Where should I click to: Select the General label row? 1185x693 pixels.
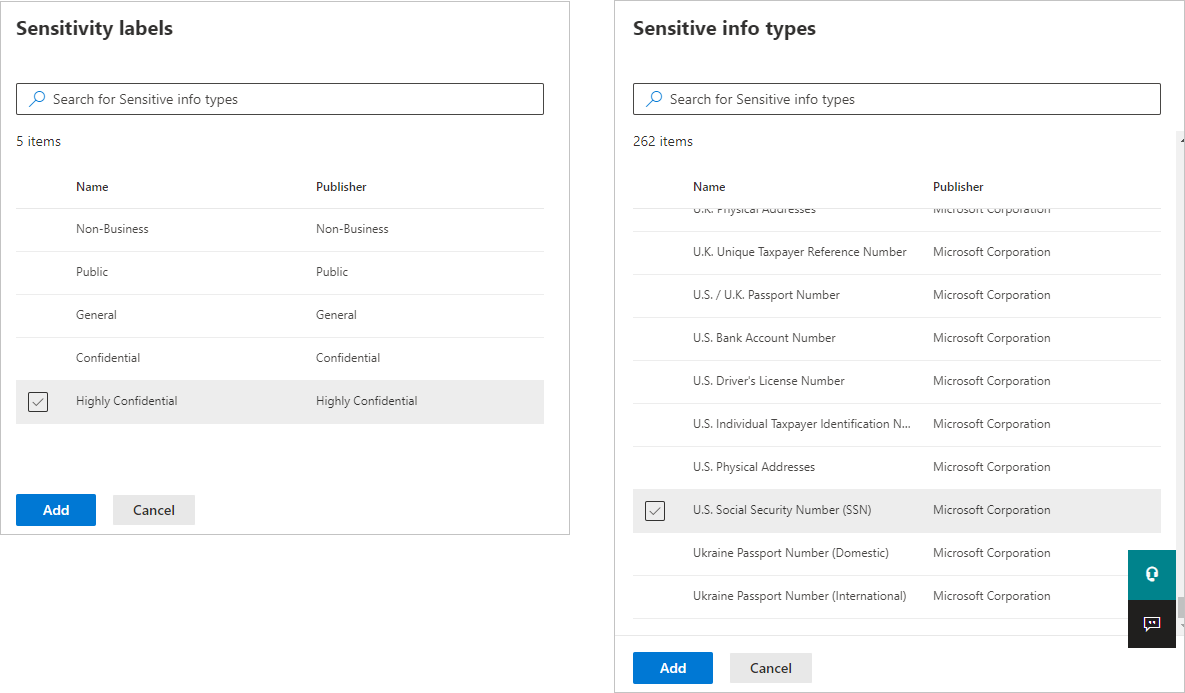280,316
